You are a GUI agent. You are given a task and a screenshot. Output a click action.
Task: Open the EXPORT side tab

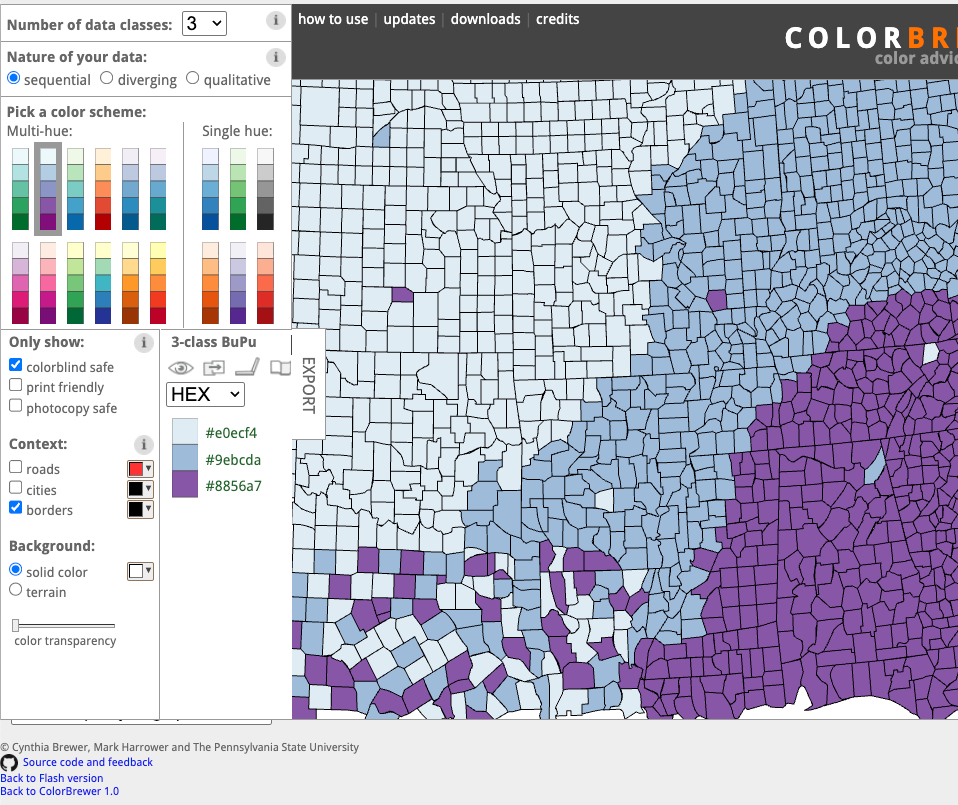[308, 385]
